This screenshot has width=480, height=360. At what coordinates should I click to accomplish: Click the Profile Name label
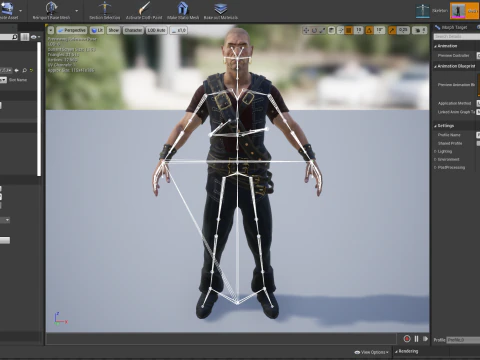[x=449, y=135]
